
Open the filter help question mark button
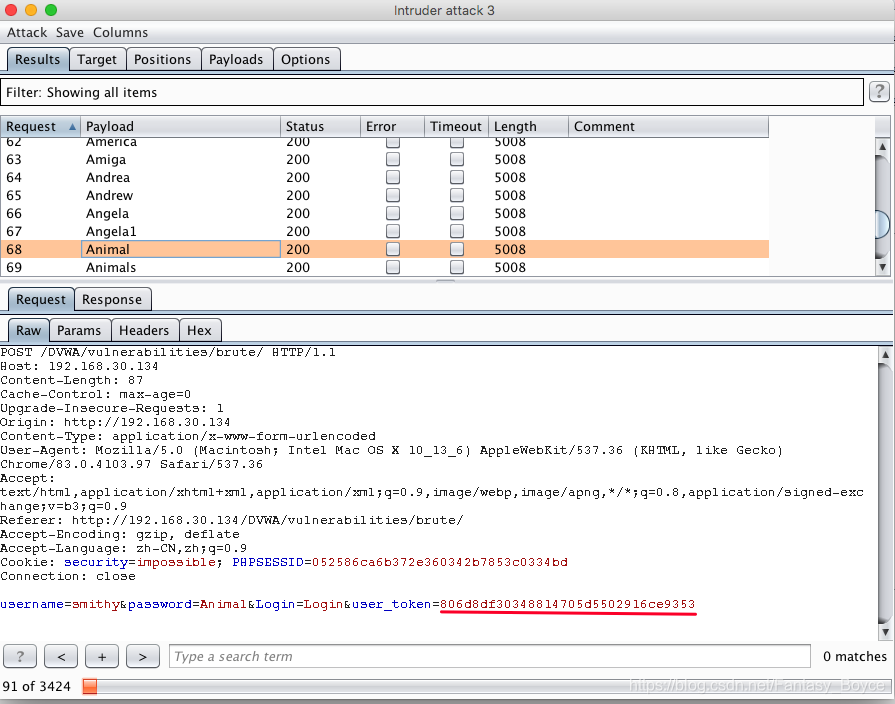click(x=879, y=91)
